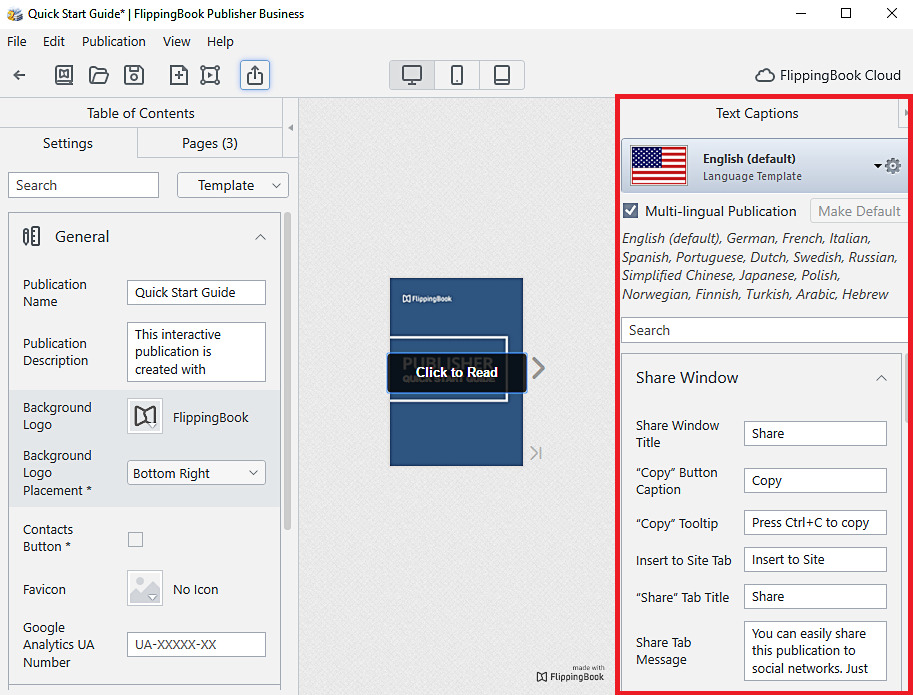This screenshot has height=695, width=913.
Task: Click the PDF document toolbar icon
Action: point(64,75)
